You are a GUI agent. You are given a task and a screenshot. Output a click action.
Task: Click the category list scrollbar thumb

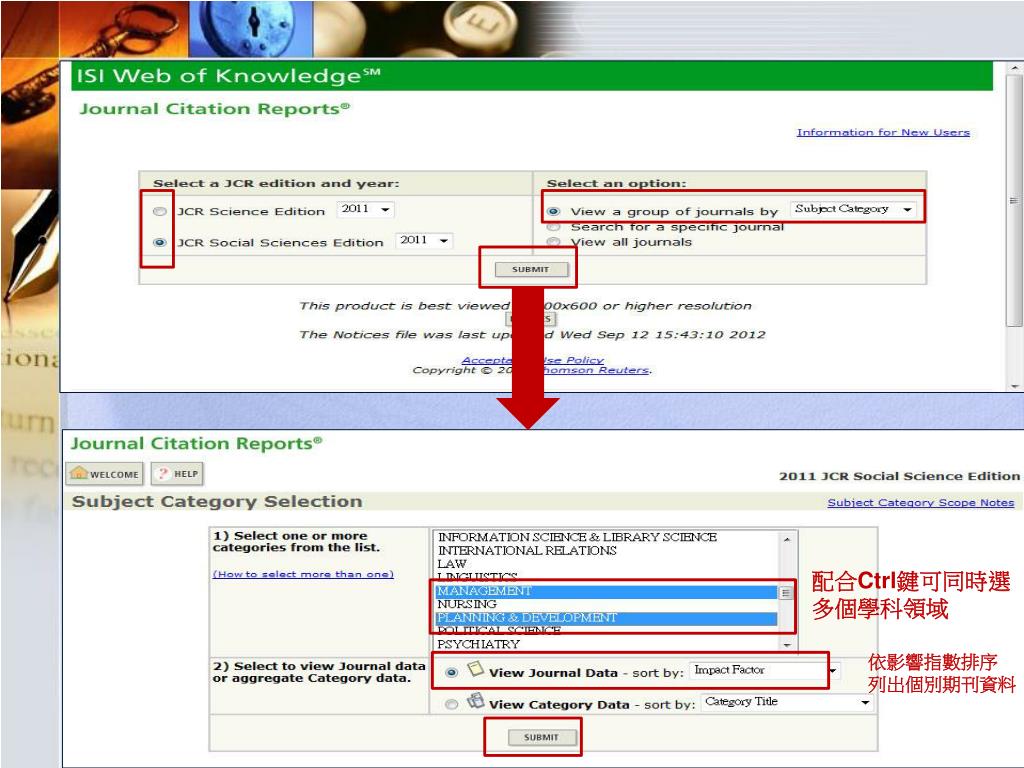point(786,593)
